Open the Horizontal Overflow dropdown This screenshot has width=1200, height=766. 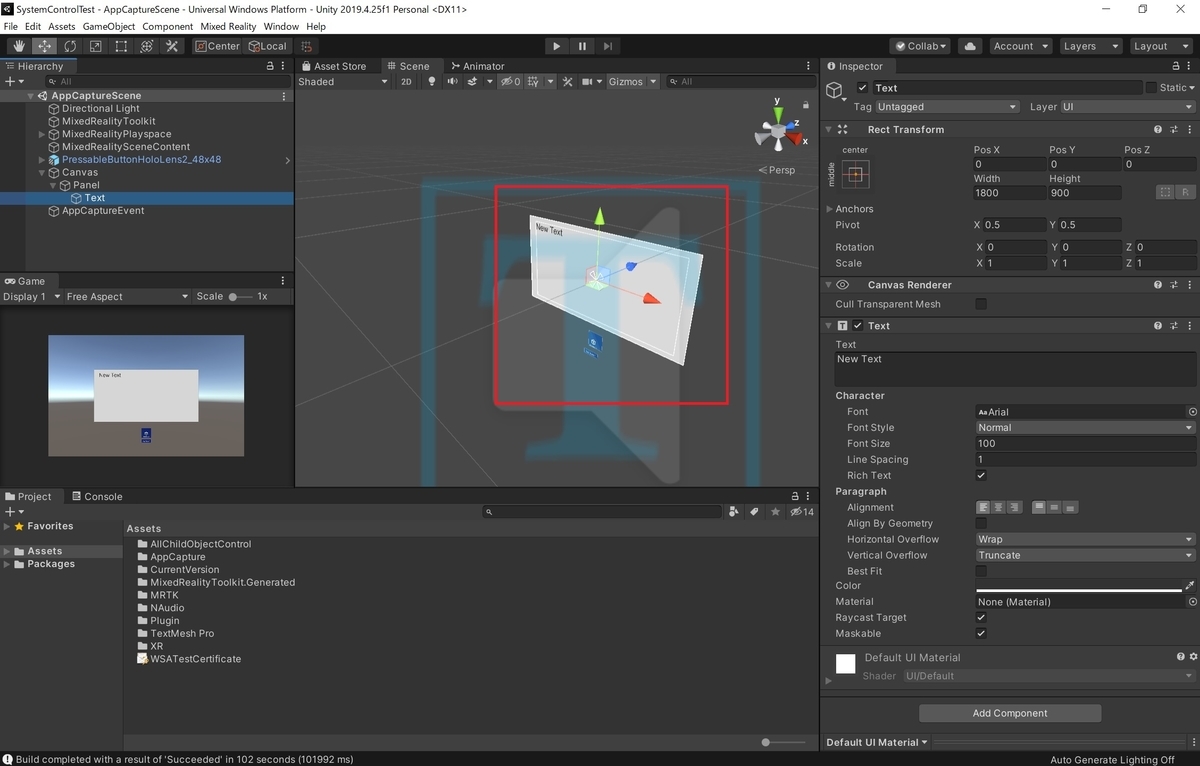[x=1085, y=540]
